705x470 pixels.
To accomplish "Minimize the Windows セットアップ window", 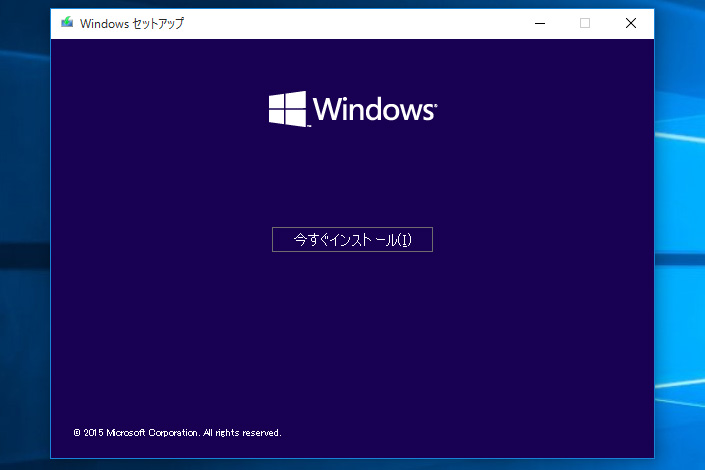I will pyautogui.click(x=540, y=23).
